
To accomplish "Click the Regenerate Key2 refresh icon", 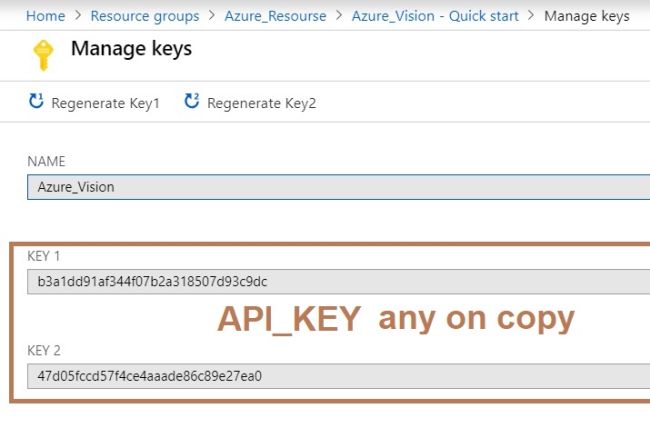I will click(x=192, y=101).
